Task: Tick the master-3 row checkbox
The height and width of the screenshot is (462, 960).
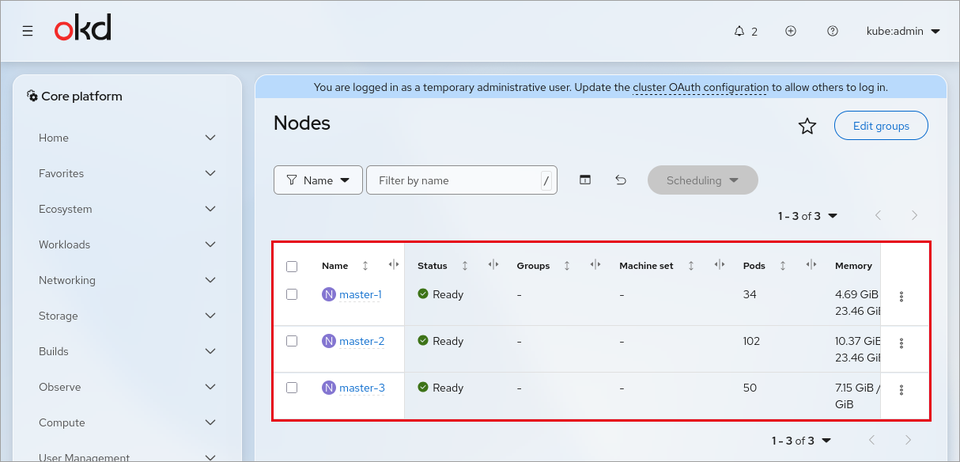Action: (291, 387)
